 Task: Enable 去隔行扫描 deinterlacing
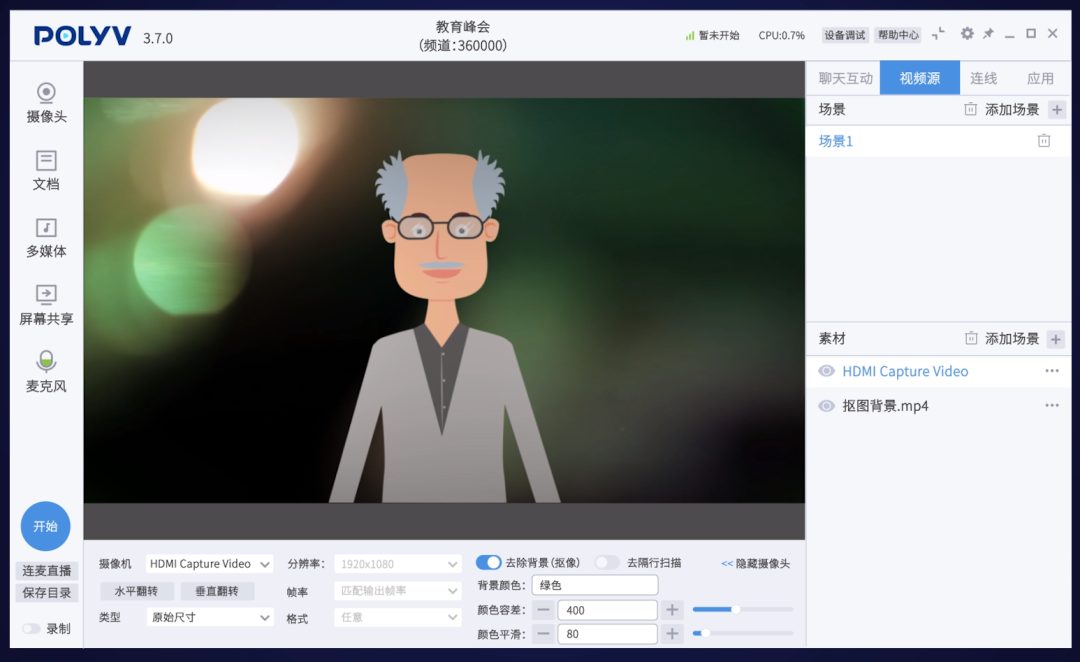(607, 562)
